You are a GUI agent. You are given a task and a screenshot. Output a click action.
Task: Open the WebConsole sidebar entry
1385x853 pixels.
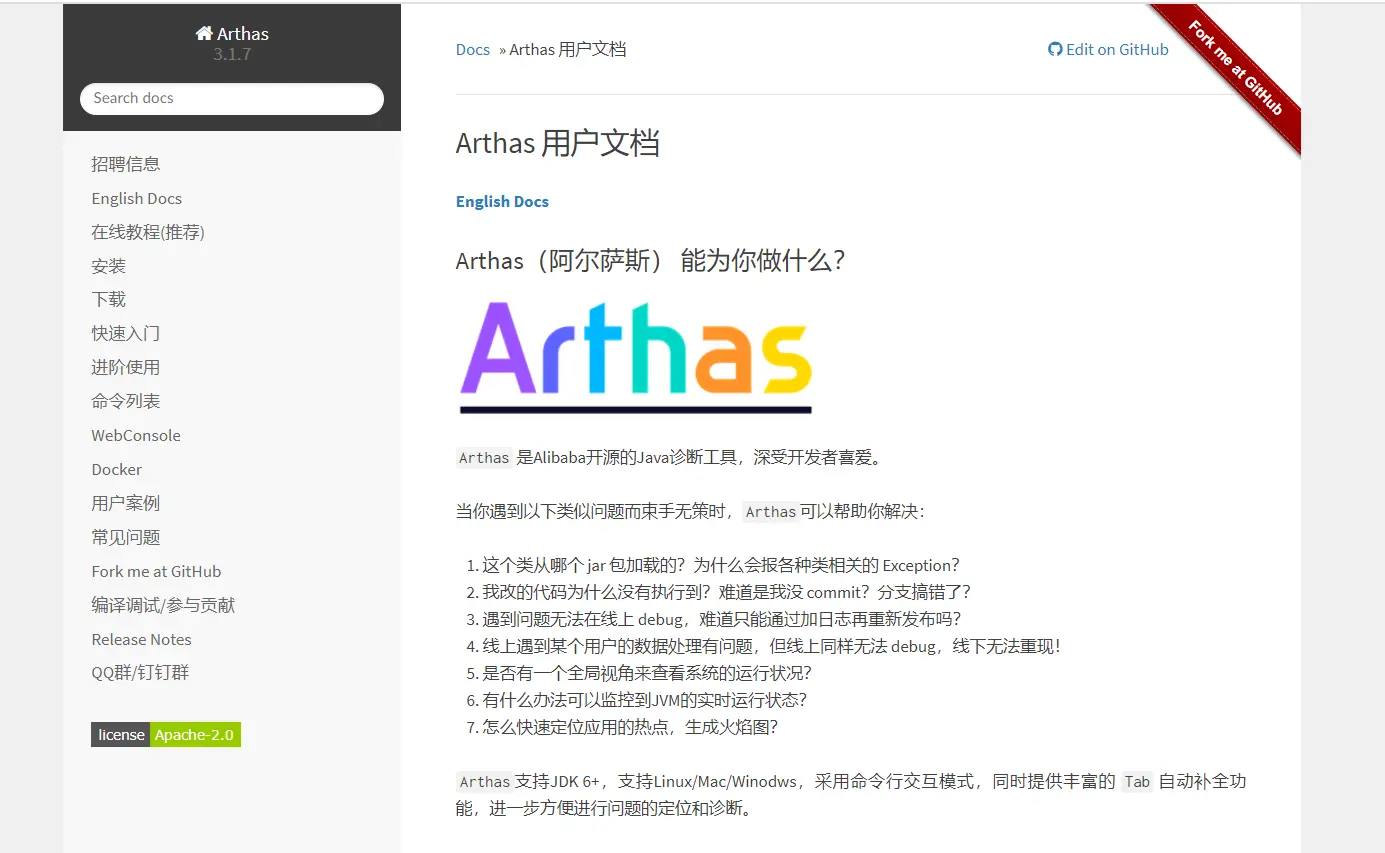point(135,435)
